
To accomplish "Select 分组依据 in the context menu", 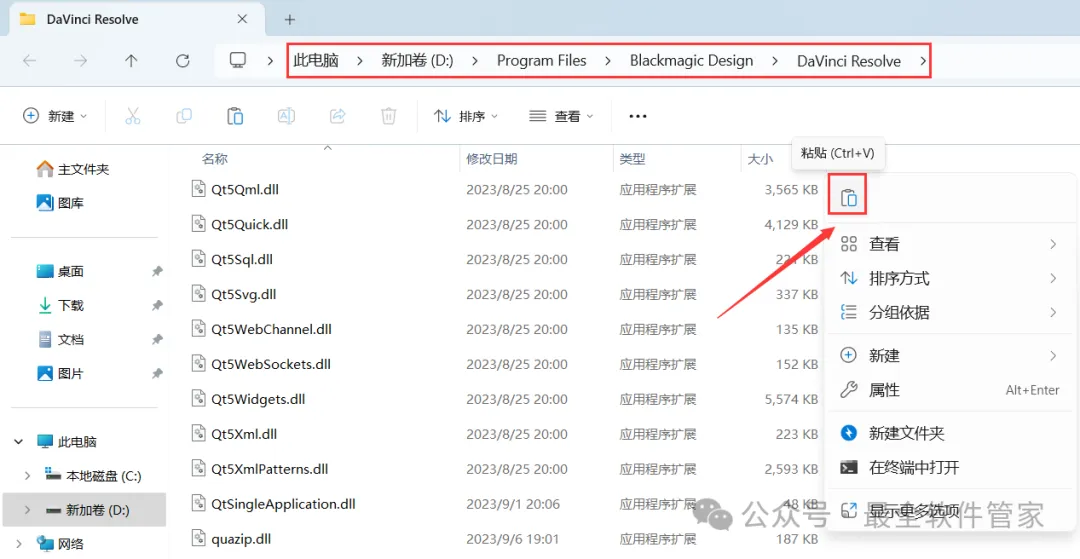I will 951,313.
